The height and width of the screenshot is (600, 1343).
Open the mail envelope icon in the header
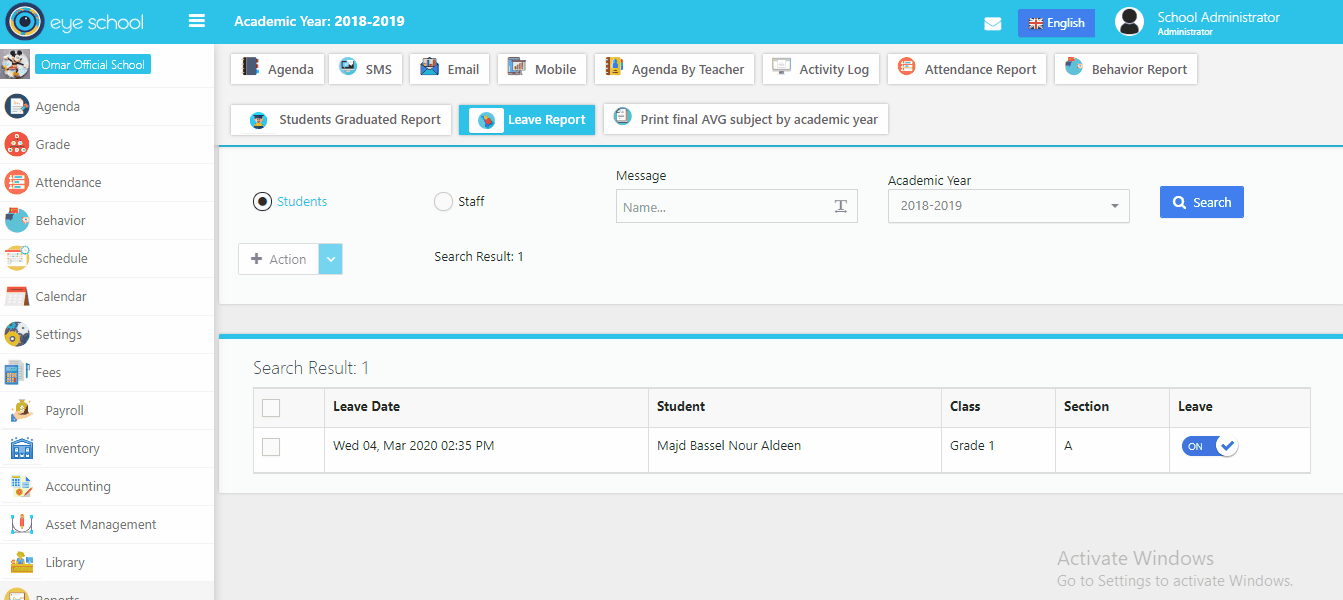point(993,24)
